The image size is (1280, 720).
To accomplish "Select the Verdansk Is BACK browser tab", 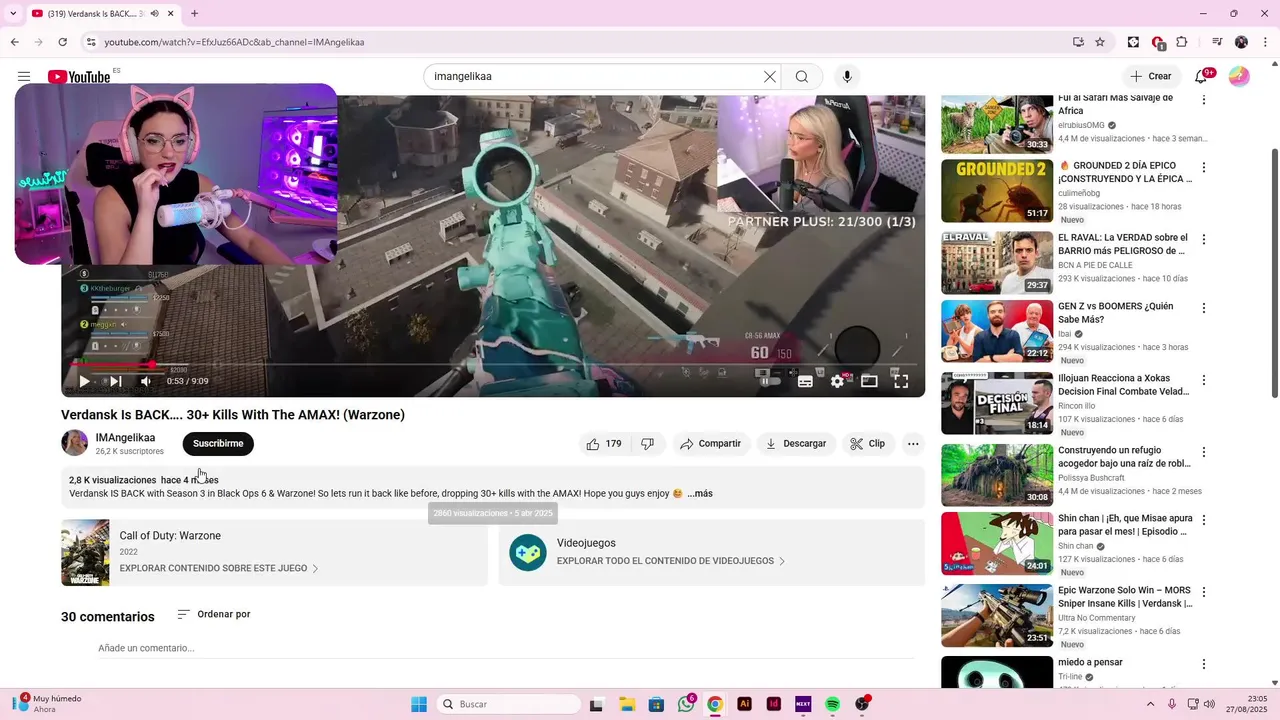I will click(x=102, y=13).
